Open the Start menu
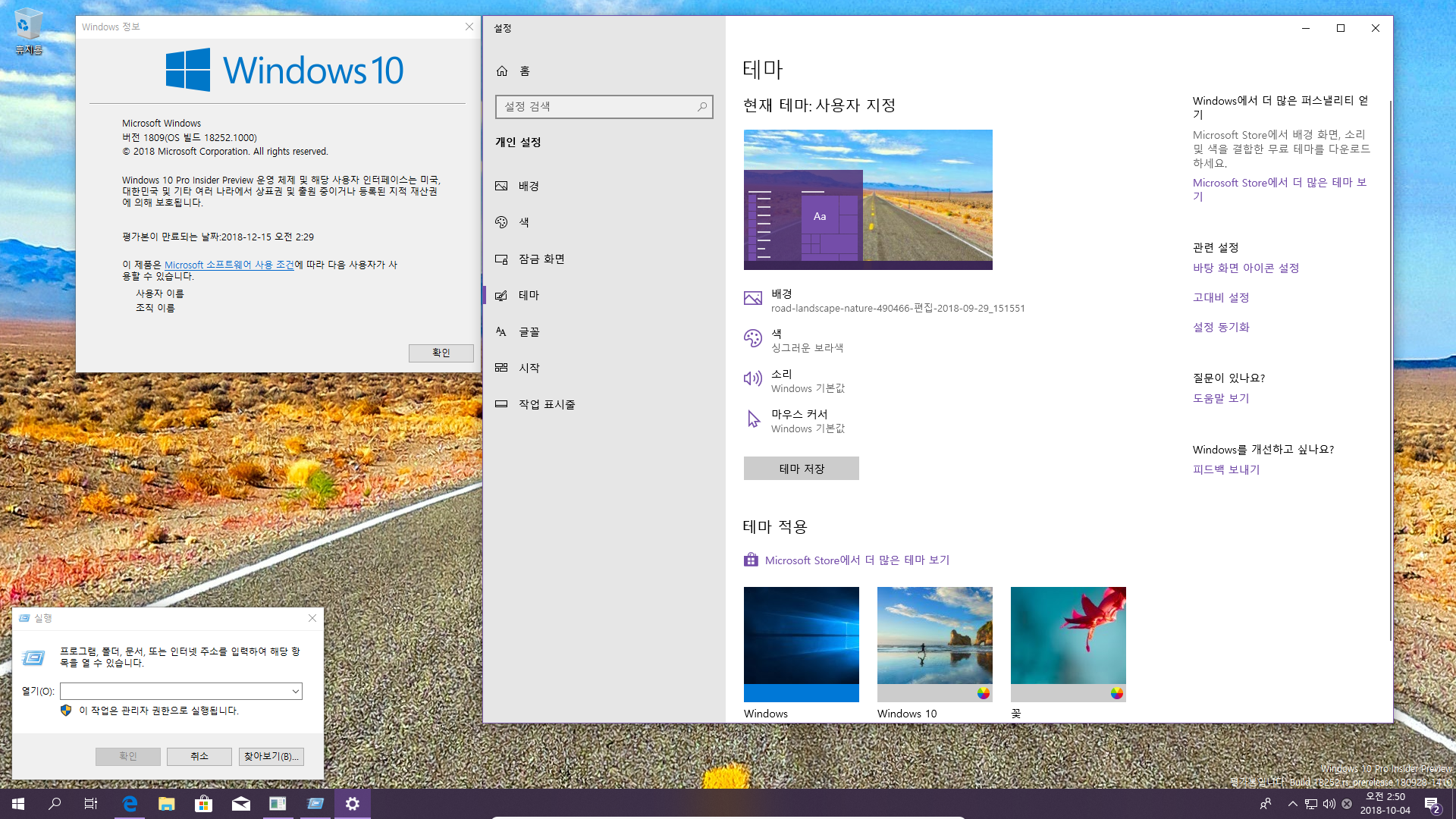This screenshot has height=819, width=1456. coord(18,804)
